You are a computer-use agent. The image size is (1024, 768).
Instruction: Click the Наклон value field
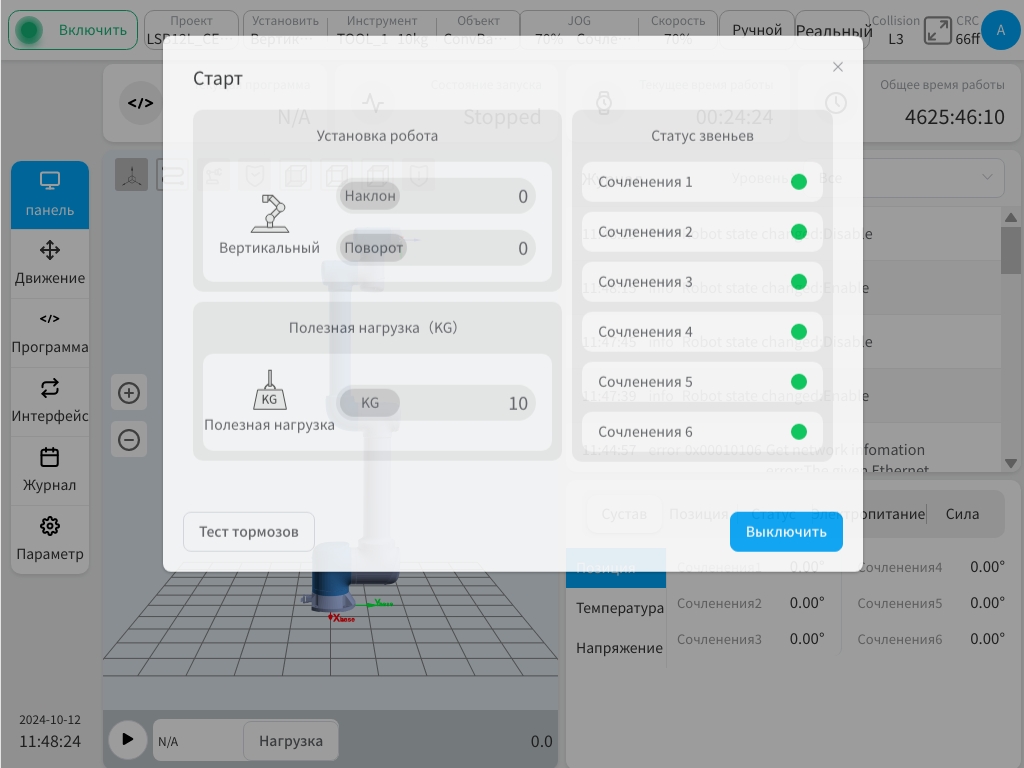click(436, 196)
